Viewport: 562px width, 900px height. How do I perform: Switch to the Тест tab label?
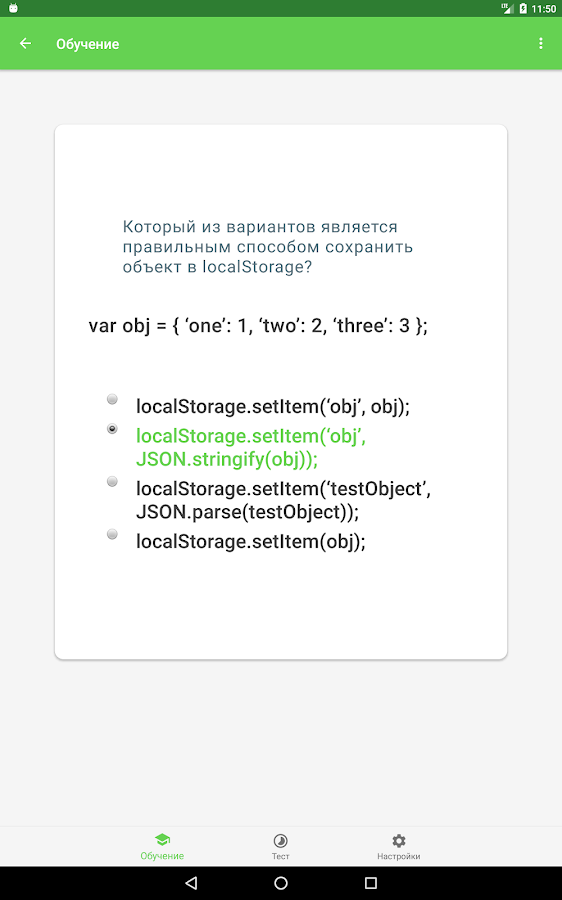281,856
